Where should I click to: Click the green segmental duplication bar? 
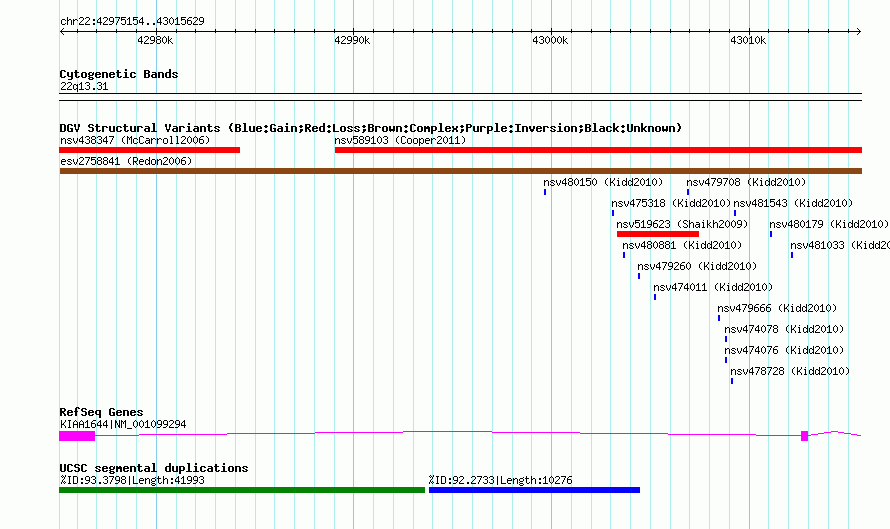click(x=242, y=490)
